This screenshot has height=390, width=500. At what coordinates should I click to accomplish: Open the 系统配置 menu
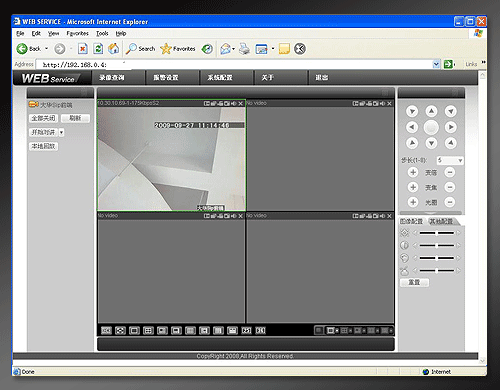pos(220,78)
